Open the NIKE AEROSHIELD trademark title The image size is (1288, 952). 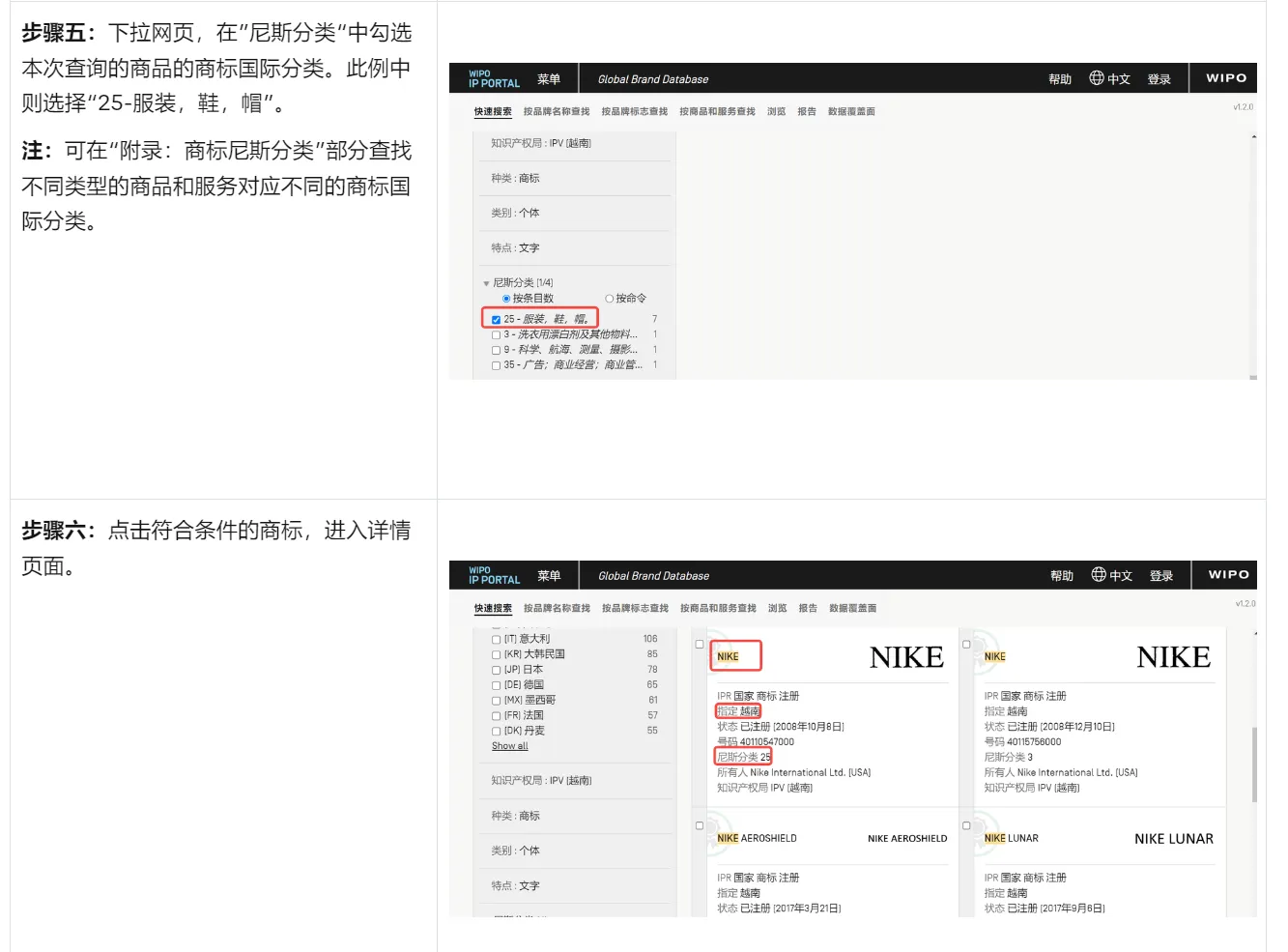[757, 839]
